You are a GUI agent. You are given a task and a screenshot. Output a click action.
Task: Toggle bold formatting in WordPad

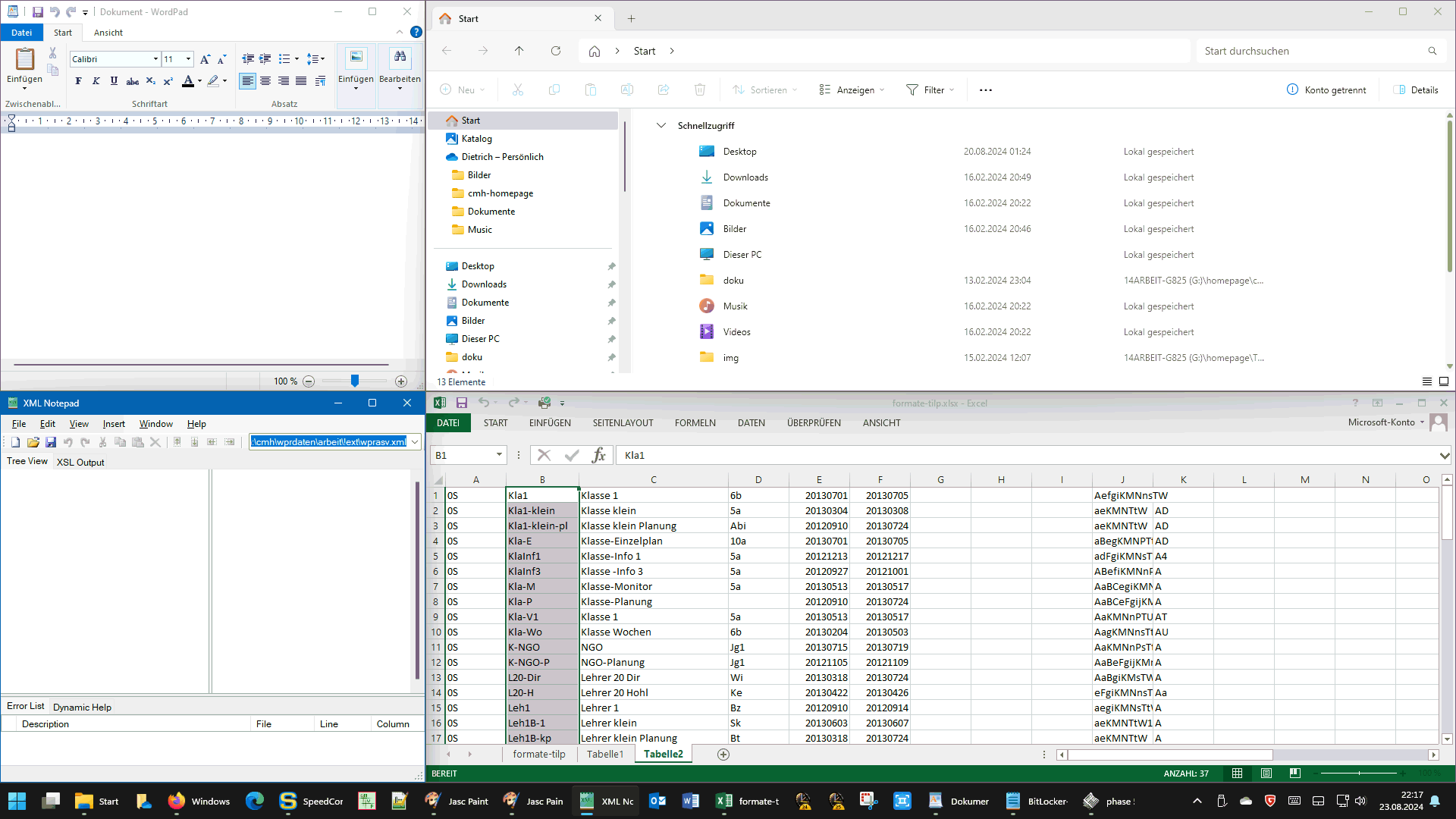(x=78, y=81)
